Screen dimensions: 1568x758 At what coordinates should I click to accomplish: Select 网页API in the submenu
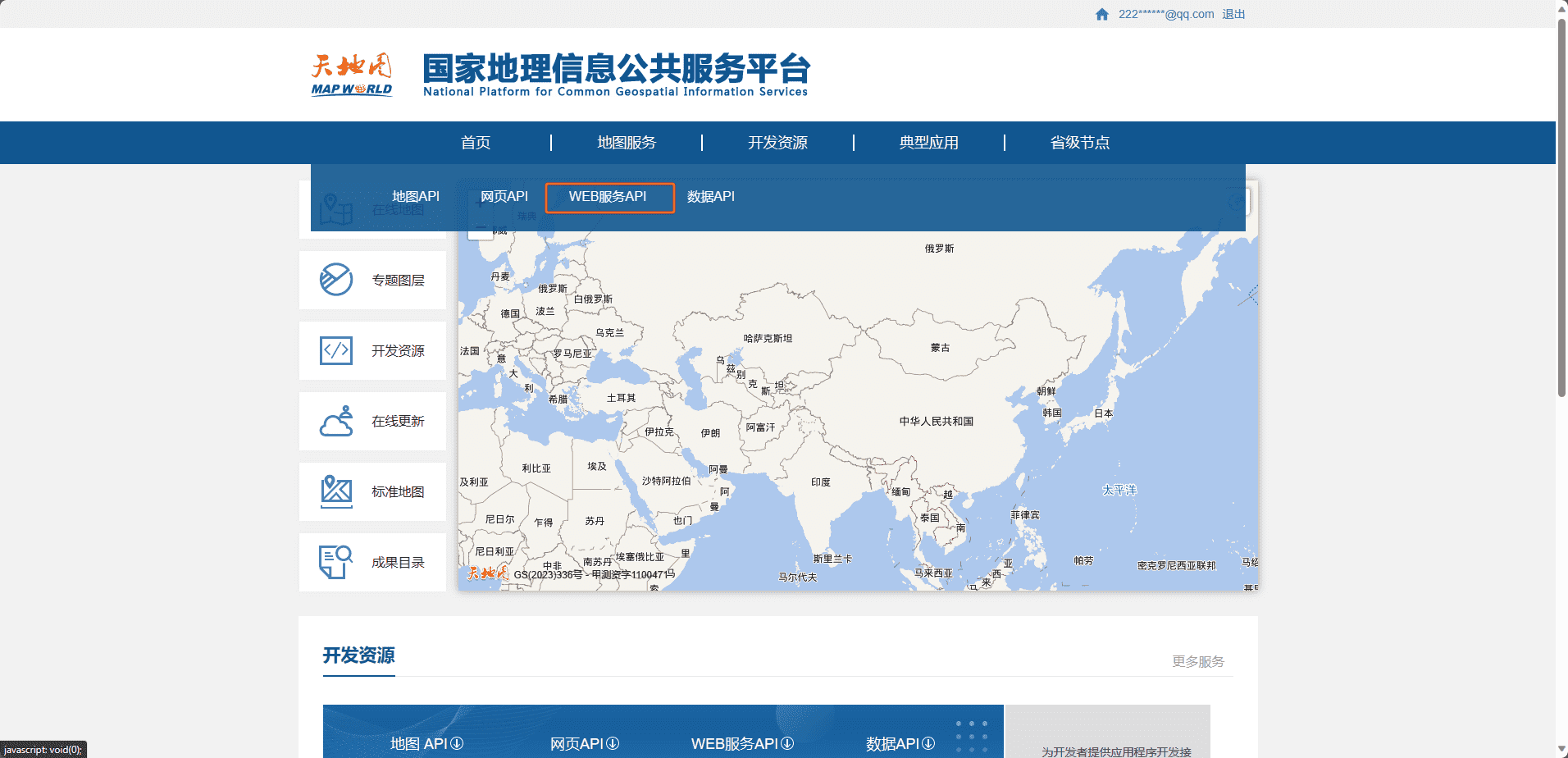(x=504, y=197)
